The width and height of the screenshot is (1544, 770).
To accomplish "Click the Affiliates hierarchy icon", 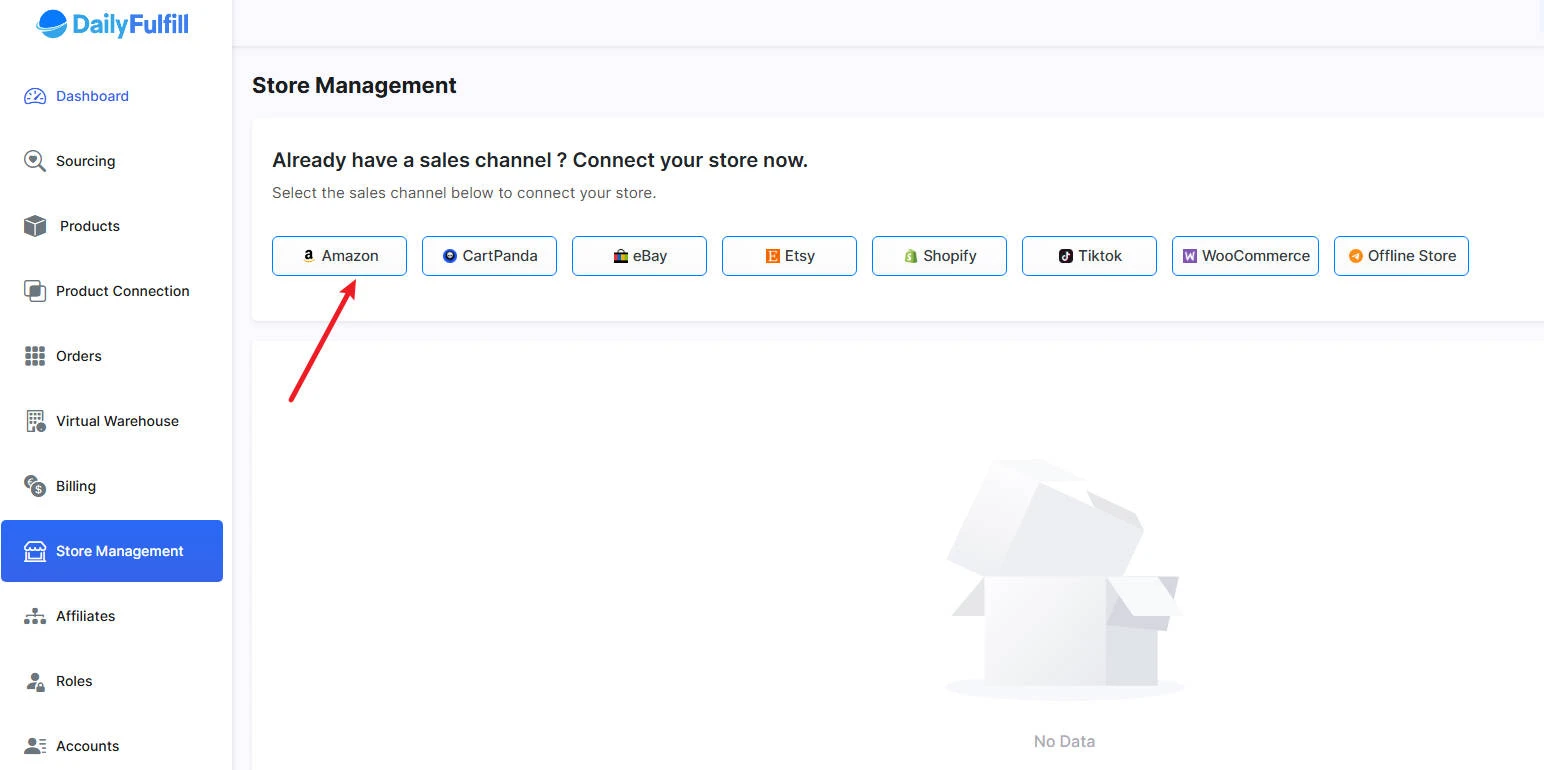I will pyautogui.click(x=35, y=616).
